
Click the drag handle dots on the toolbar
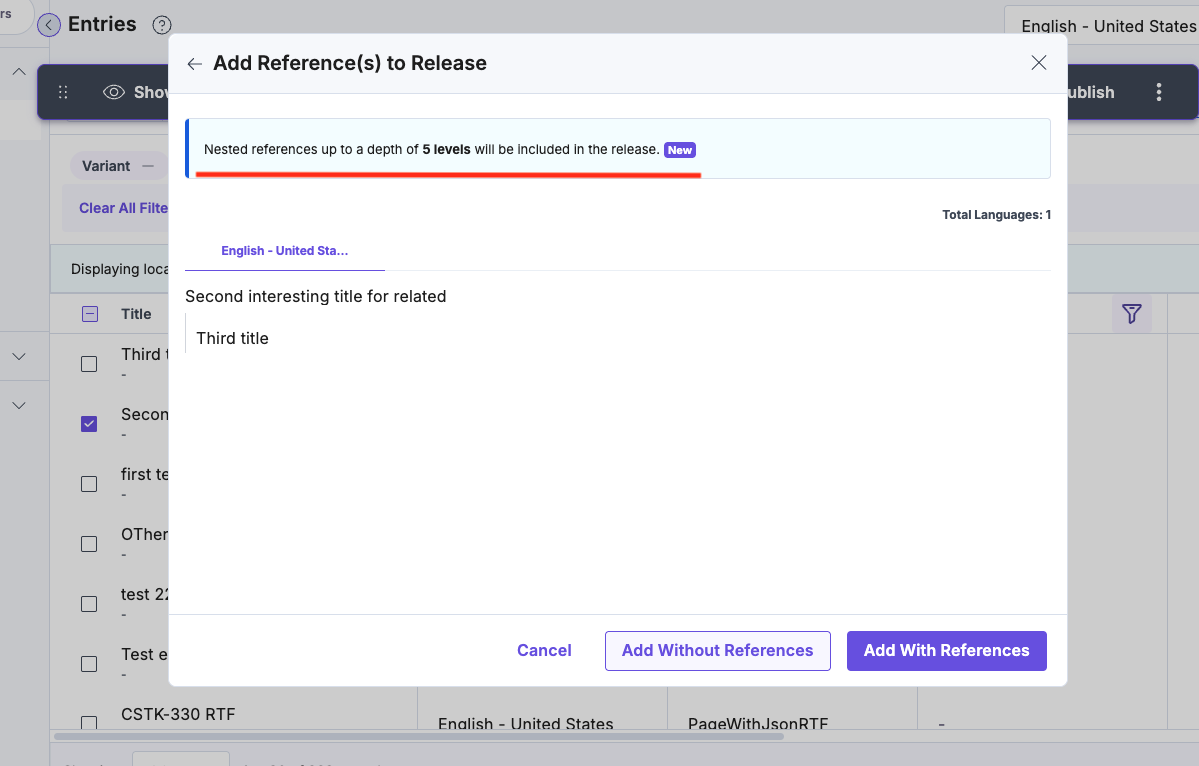coord(63,91)
